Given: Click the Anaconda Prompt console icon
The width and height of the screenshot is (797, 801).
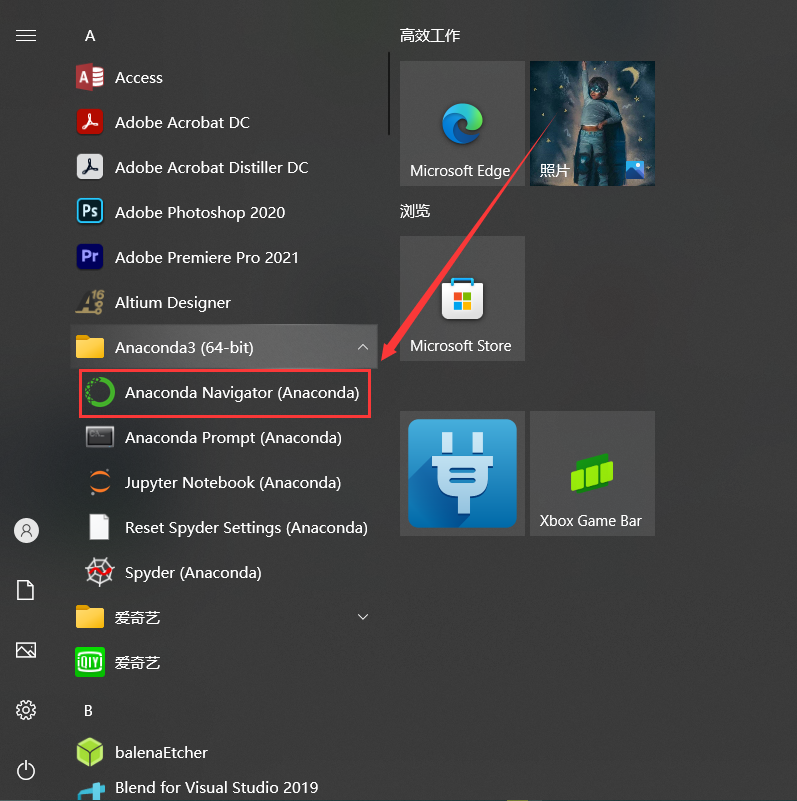Looking at the screenshot, I should (100, 437).
